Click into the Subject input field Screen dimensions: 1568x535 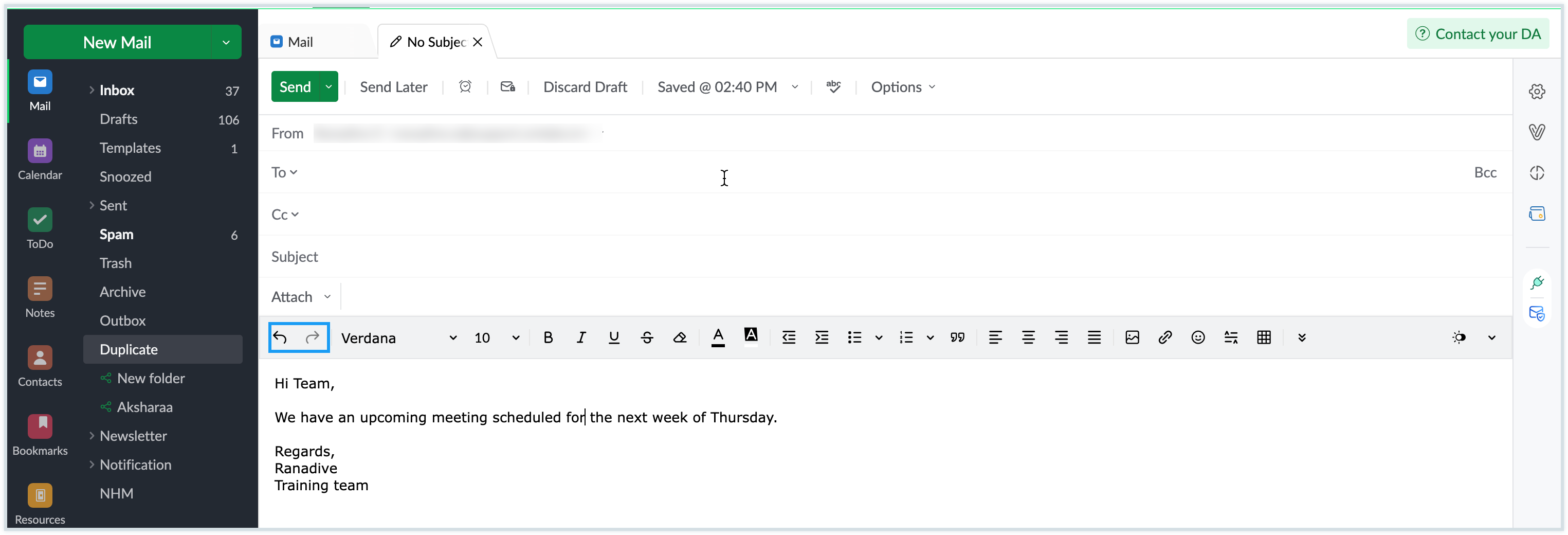pos(852,257)
